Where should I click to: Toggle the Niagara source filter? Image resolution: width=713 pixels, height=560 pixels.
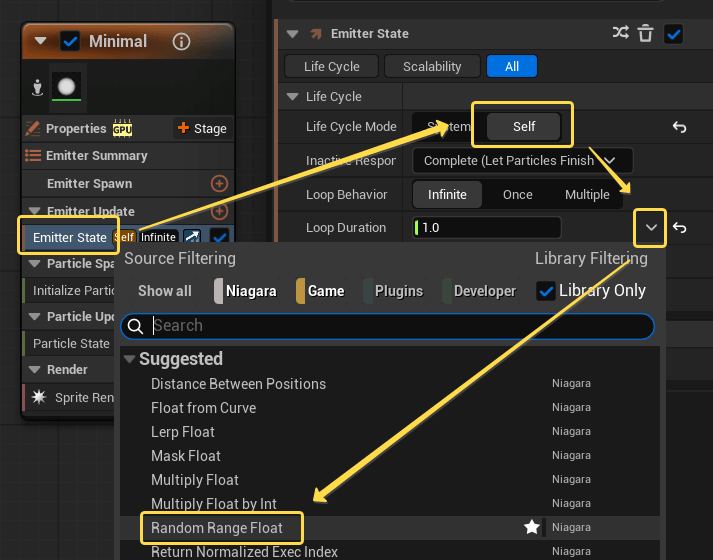246,291
